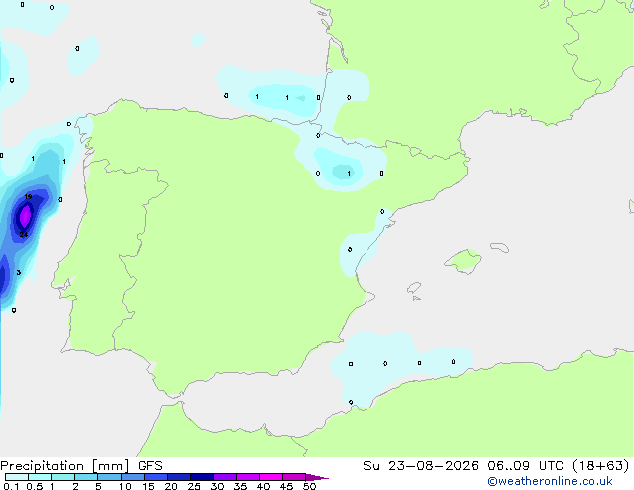The width and height of the screenshot is (634, 490).
Task: Click the purple precipitation maximum core
Action: [x=25, y=215]
